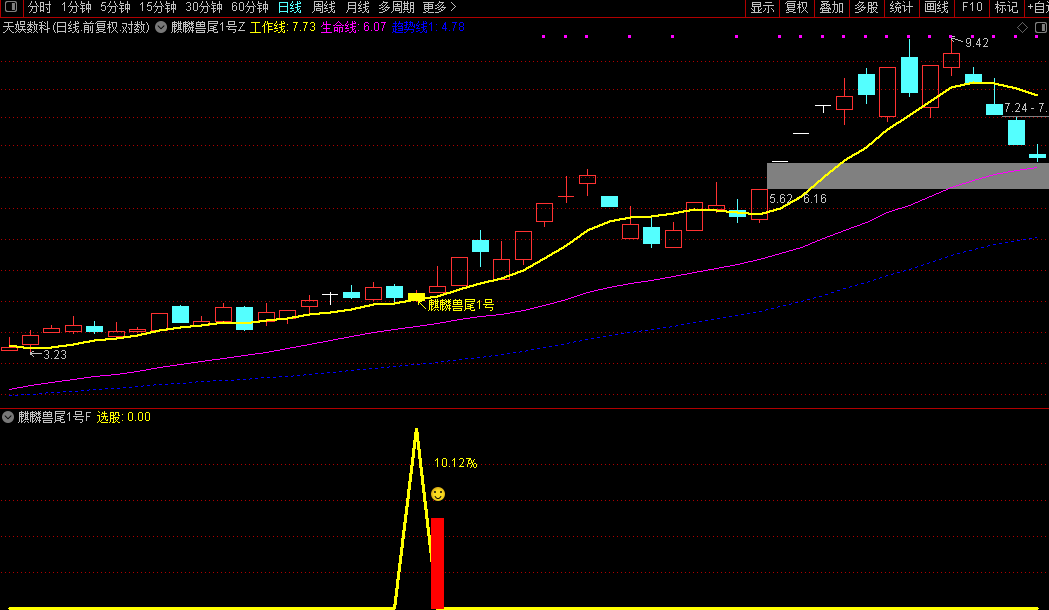The height and width of the screenshot is (610, 1049).
Task: Switch to 分时 chart view
Action: tap(39, 7)
